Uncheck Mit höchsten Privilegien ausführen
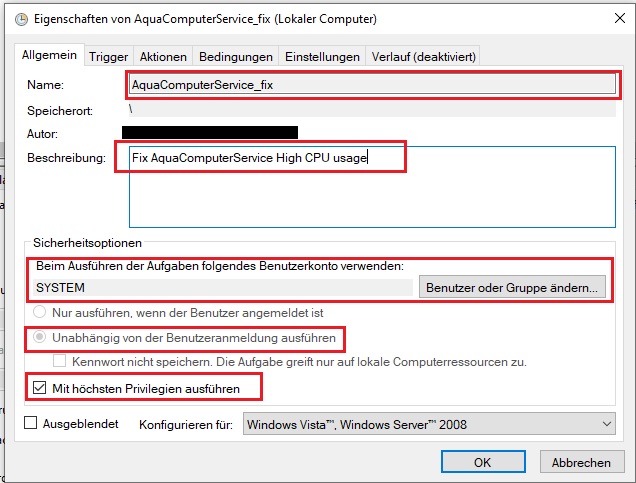Image resolution: width=636 pixels, height=483 pixels. 42,385
